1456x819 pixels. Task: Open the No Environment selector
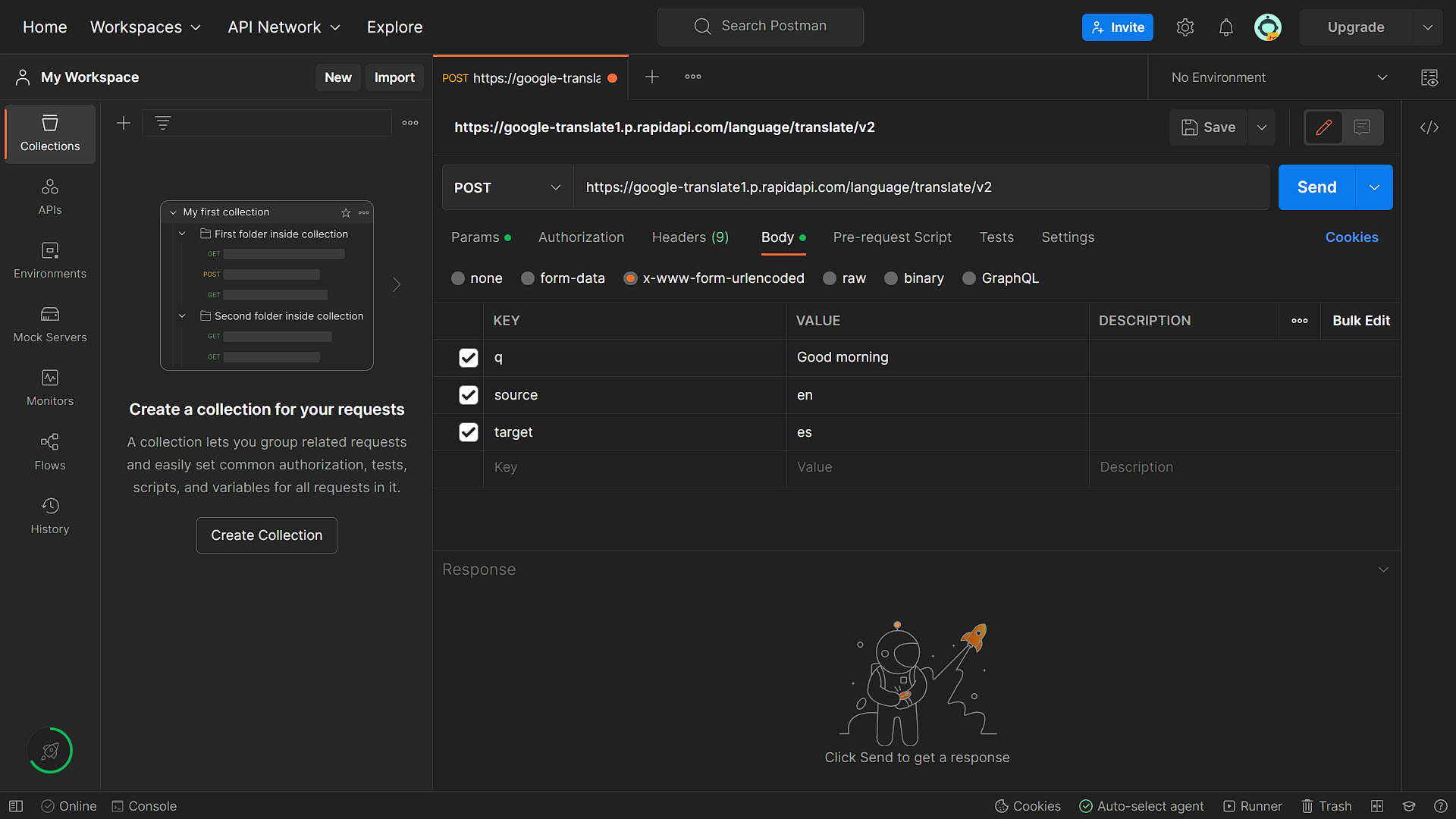(x=1279, y=77)
